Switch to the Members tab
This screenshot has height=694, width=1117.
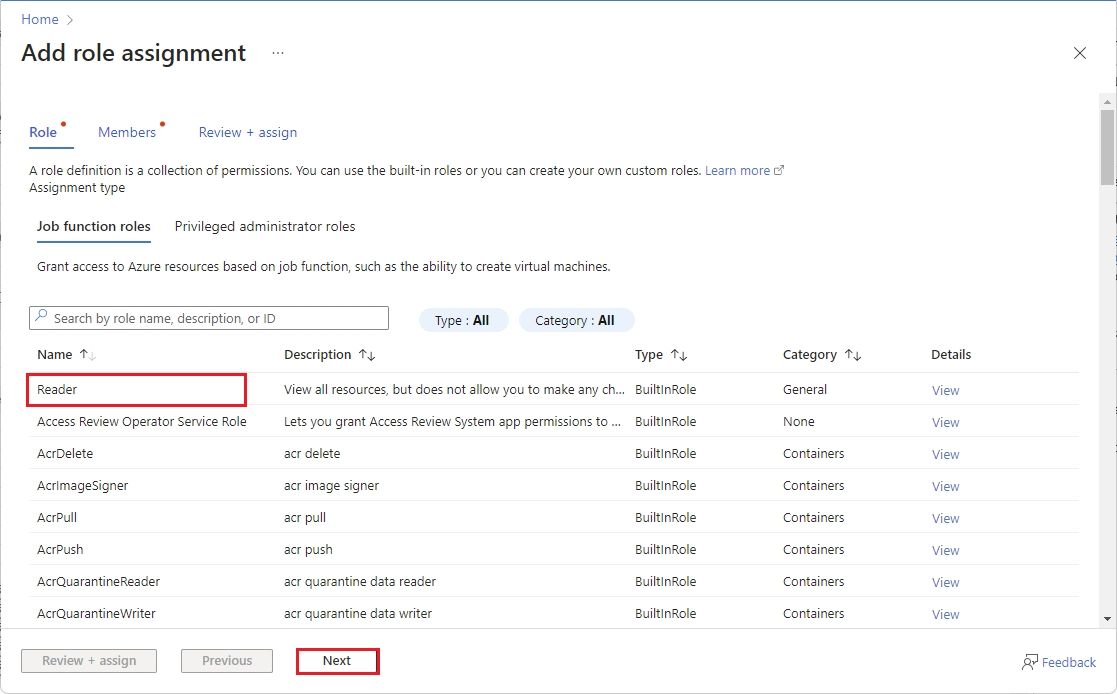click(127, 132)
